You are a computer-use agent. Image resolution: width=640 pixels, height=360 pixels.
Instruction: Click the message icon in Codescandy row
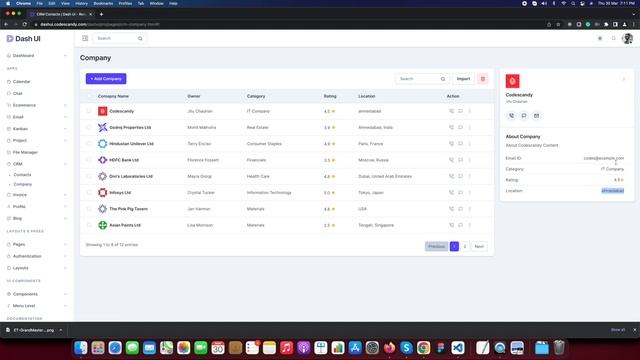pyautogui.click(x=460, y=111)
